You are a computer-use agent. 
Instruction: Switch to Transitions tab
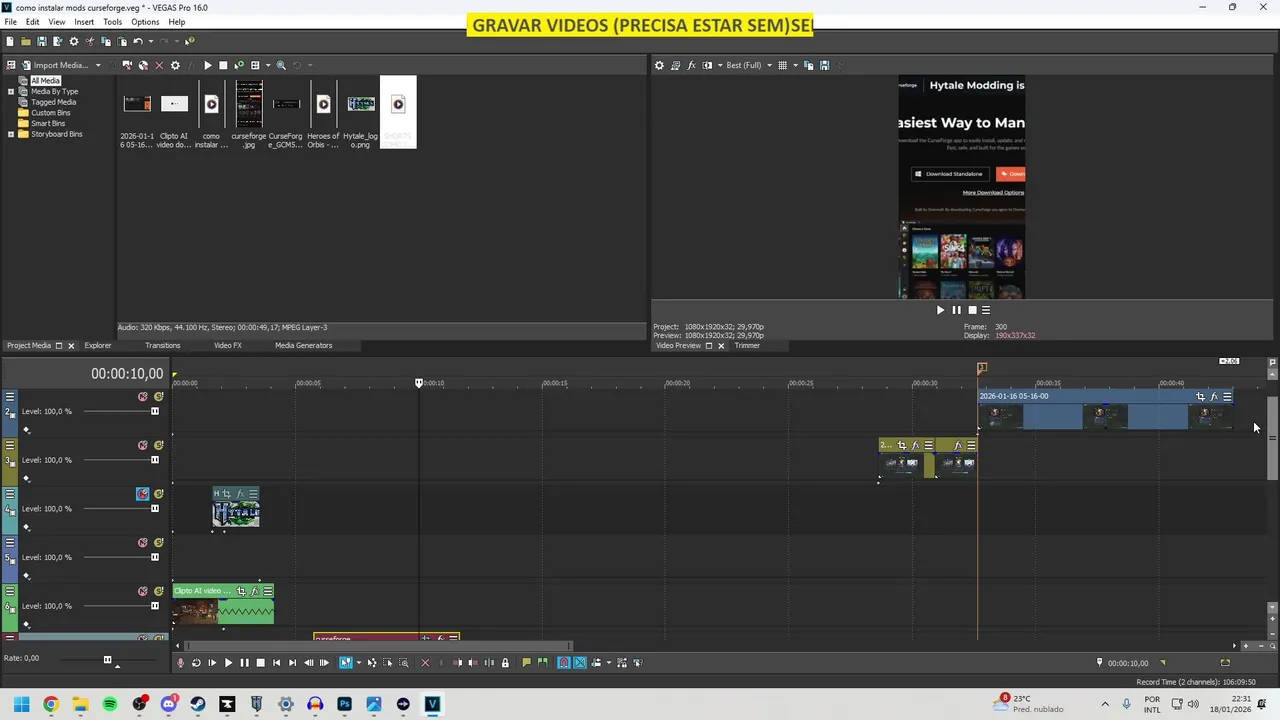pos(162,346)
